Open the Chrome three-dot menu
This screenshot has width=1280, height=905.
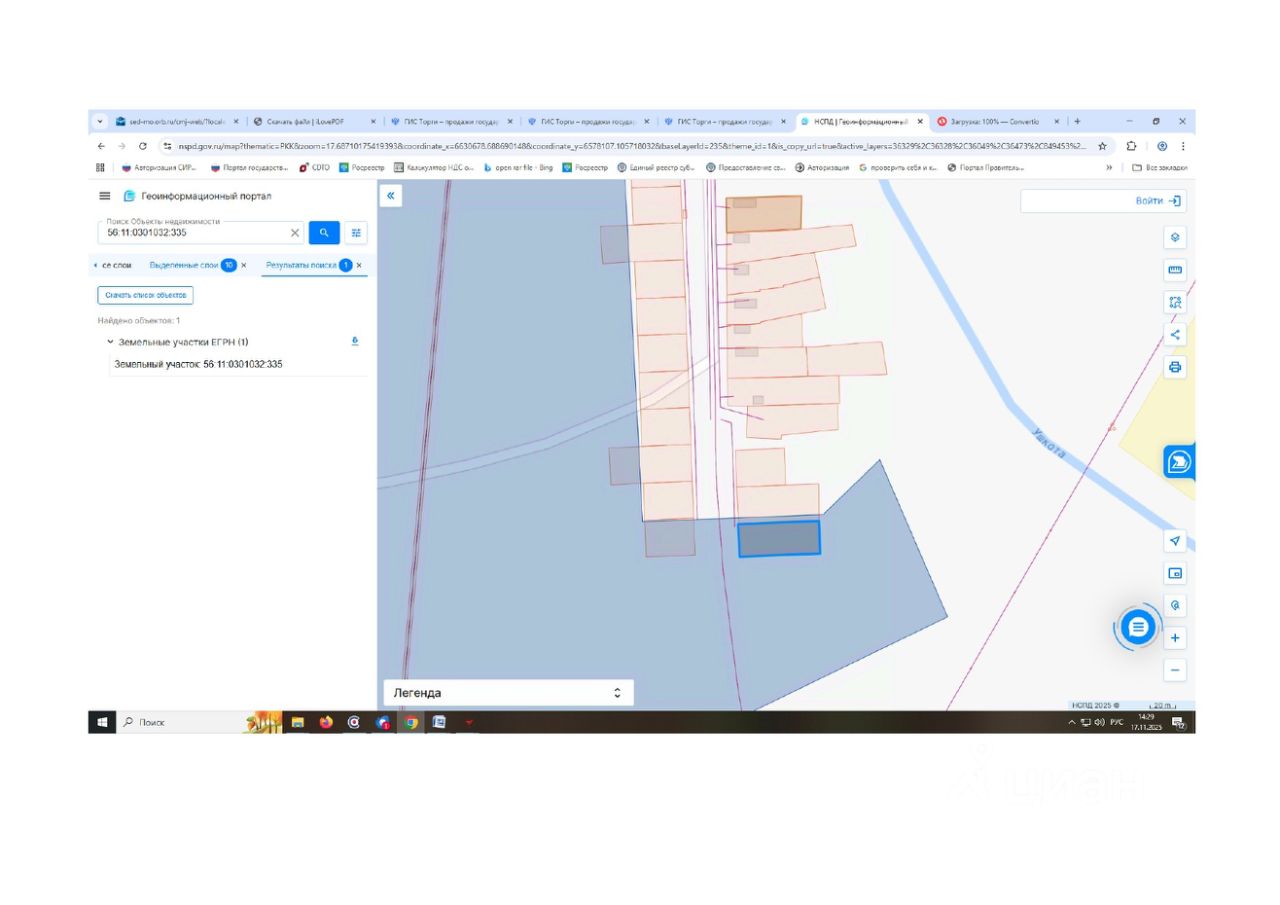click(x=1183, y=145)
